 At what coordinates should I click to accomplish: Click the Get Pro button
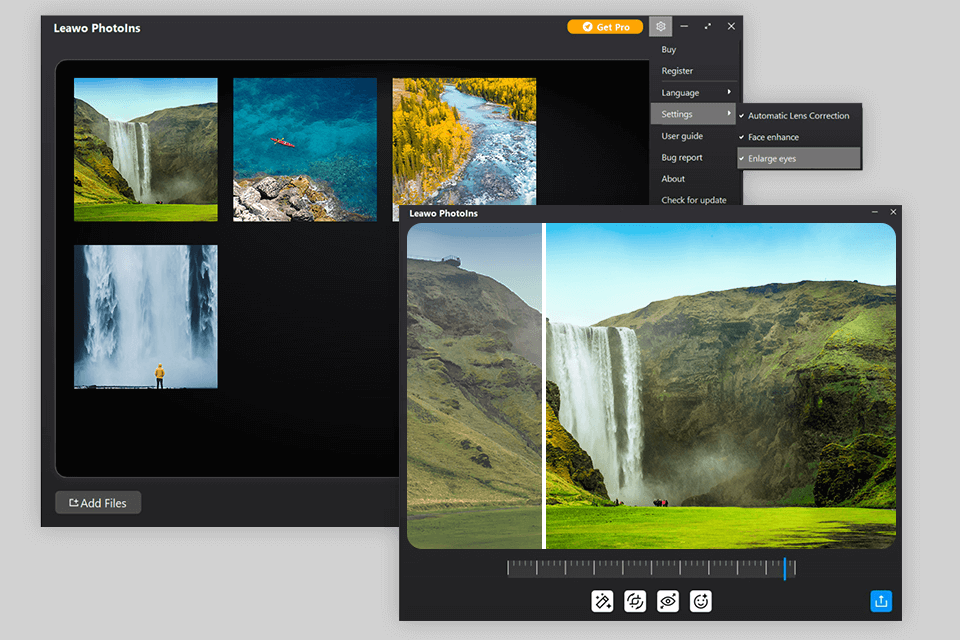pyautogui.click(x=605, y=27)
